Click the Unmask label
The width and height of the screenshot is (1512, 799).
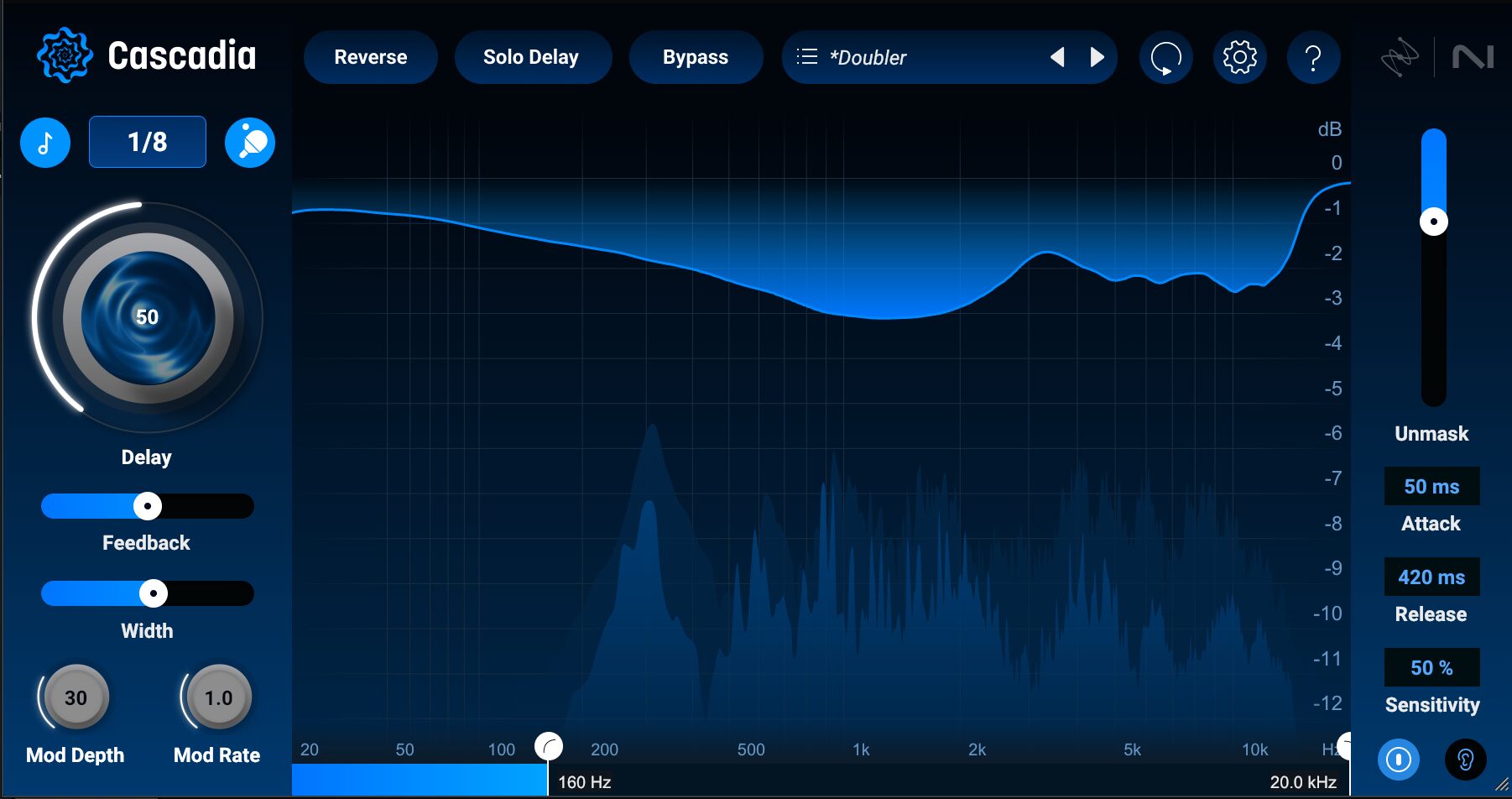[x=1431, y=434]
